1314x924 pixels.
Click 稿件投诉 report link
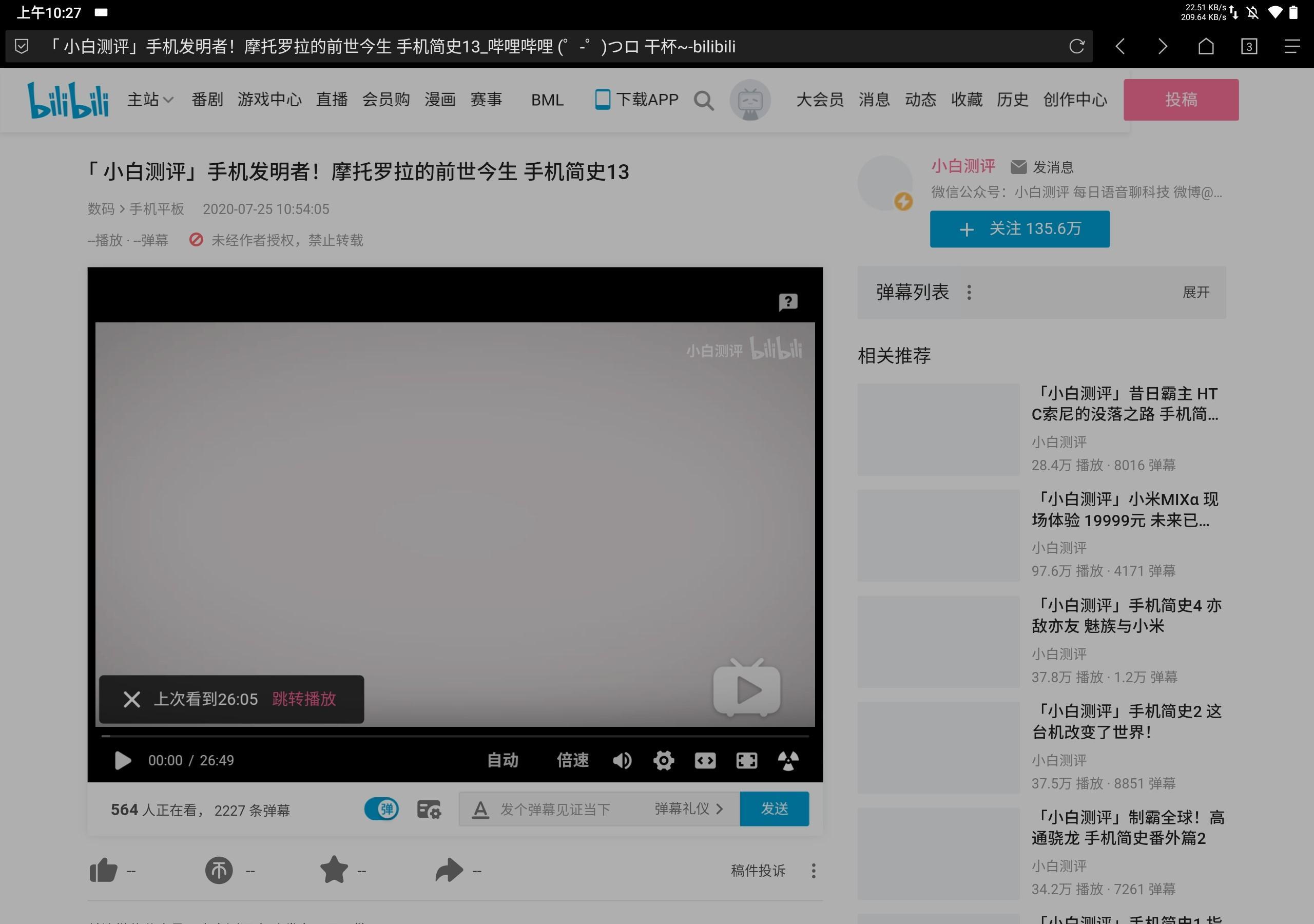point(758,871)
